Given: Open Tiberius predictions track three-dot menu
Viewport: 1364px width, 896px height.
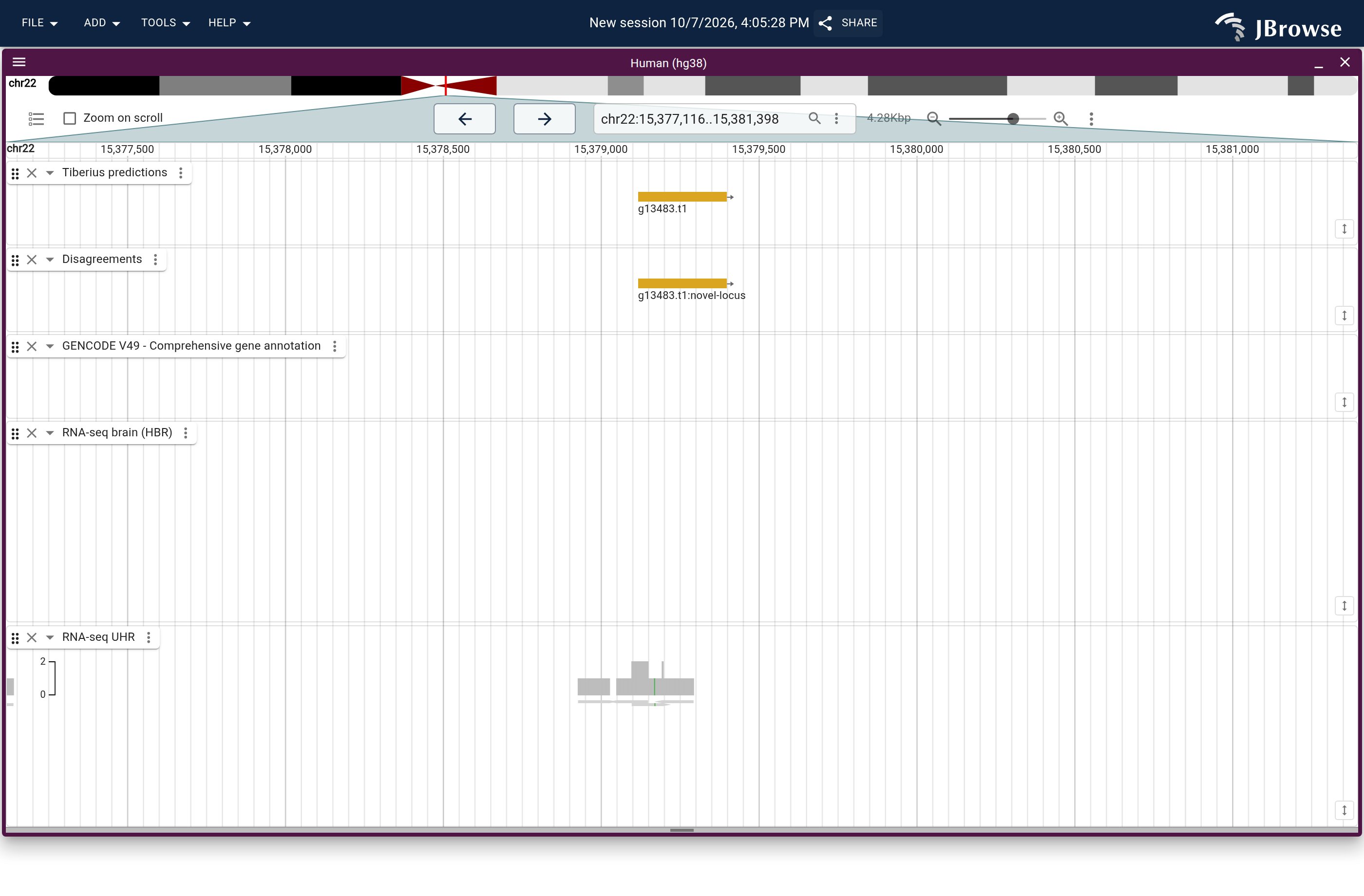Looking at the screenshot, I should coord(181,172).
